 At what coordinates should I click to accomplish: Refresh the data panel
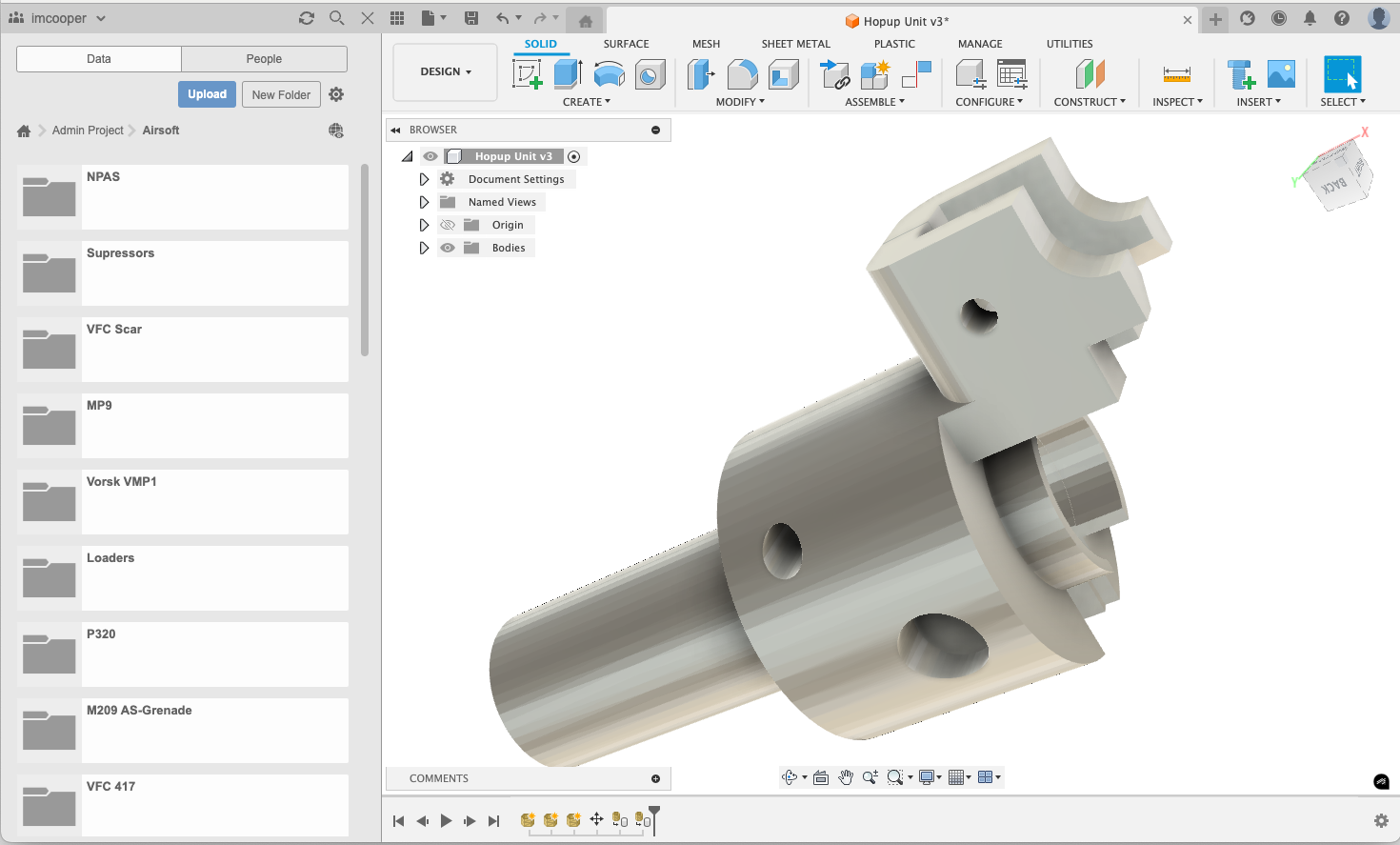pyautogui.click(x=307, y=18)
